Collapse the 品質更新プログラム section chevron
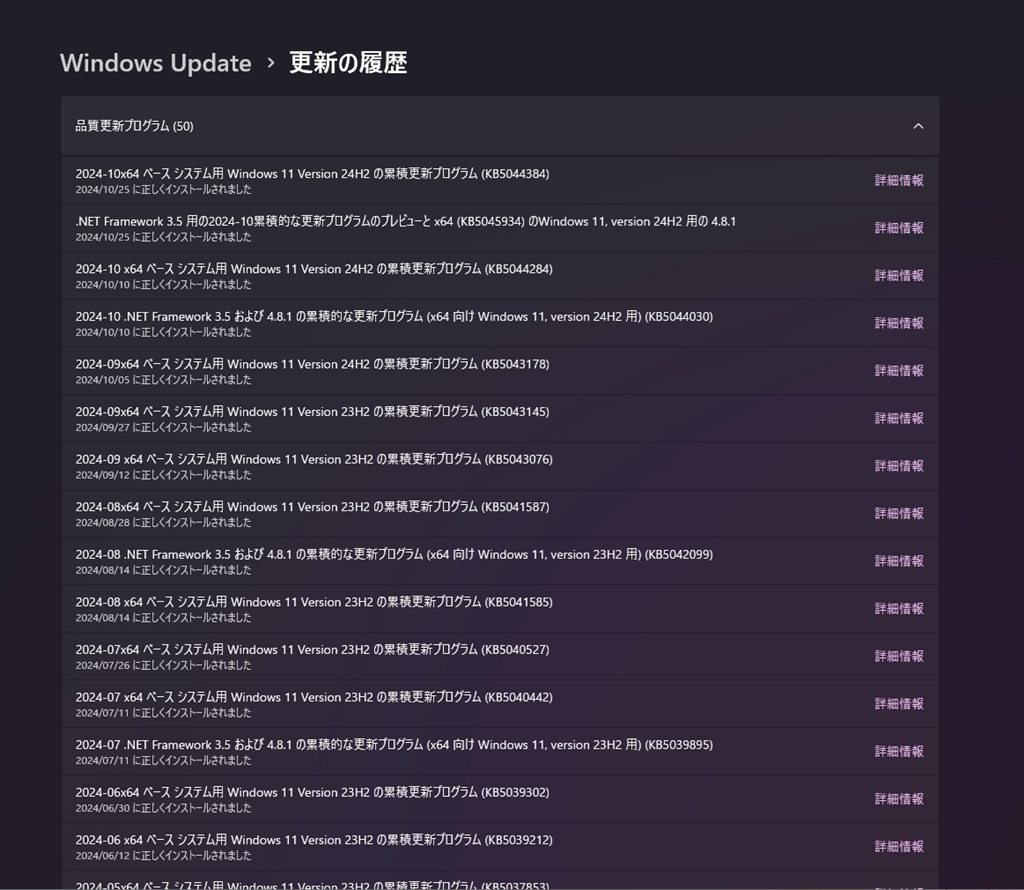The height and width of the screenshot is (890, 1024). [x=918, y=126]
